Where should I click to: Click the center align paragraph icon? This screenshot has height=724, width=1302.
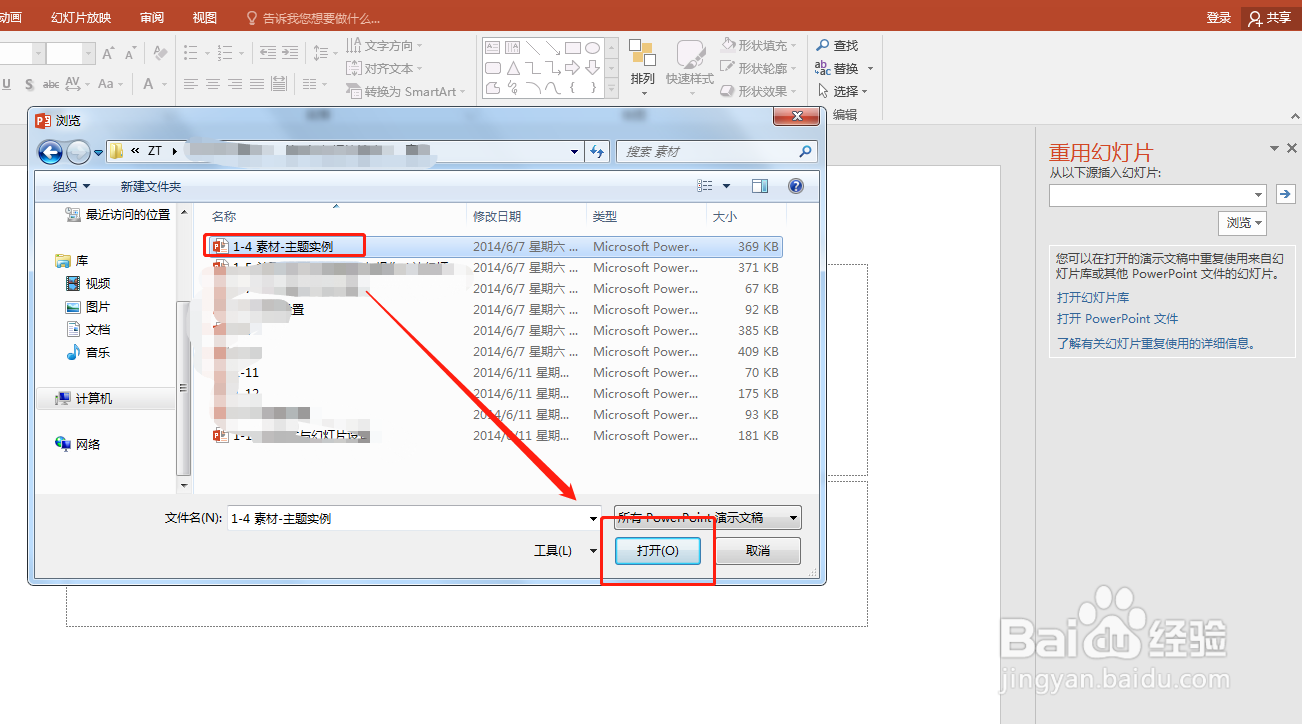(212, 84)
